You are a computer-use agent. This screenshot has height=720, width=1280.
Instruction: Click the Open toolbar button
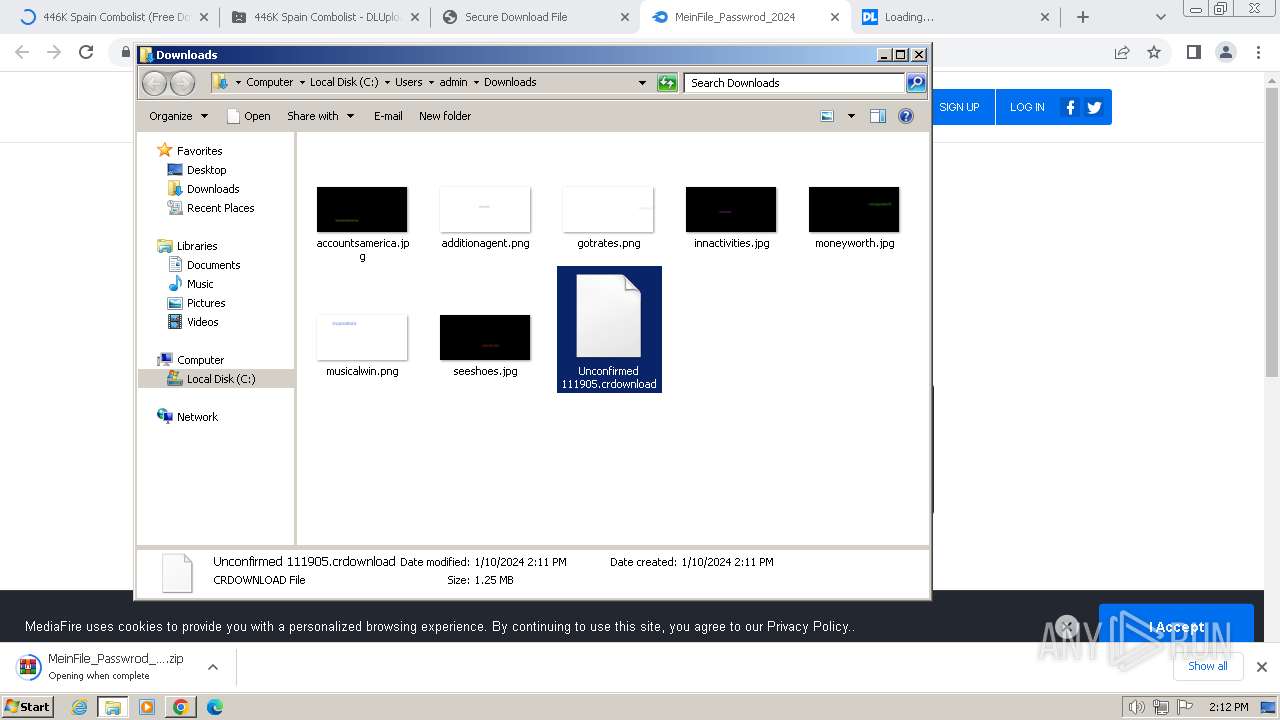tap(248, 116)
